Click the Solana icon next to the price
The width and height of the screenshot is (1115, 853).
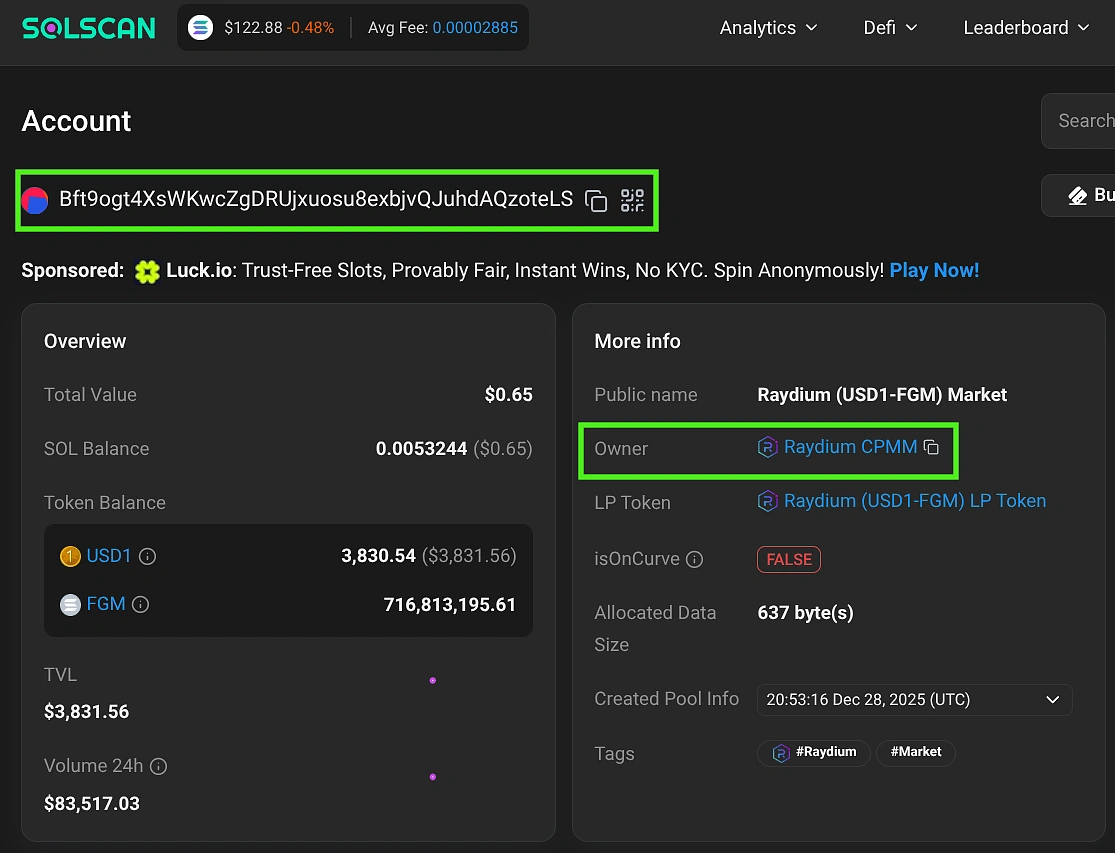coord(200,27)
